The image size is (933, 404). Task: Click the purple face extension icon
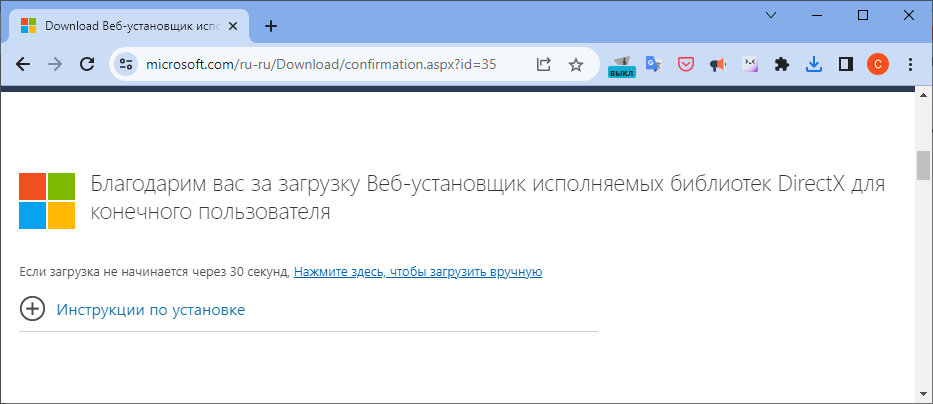(750, 64)
